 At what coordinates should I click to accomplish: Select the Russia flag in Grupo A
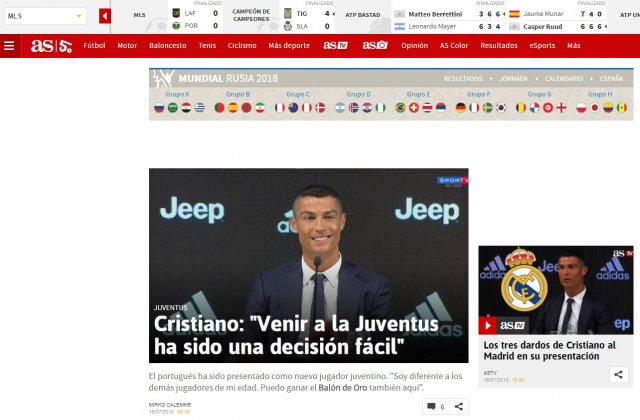[x=159, y=108]
